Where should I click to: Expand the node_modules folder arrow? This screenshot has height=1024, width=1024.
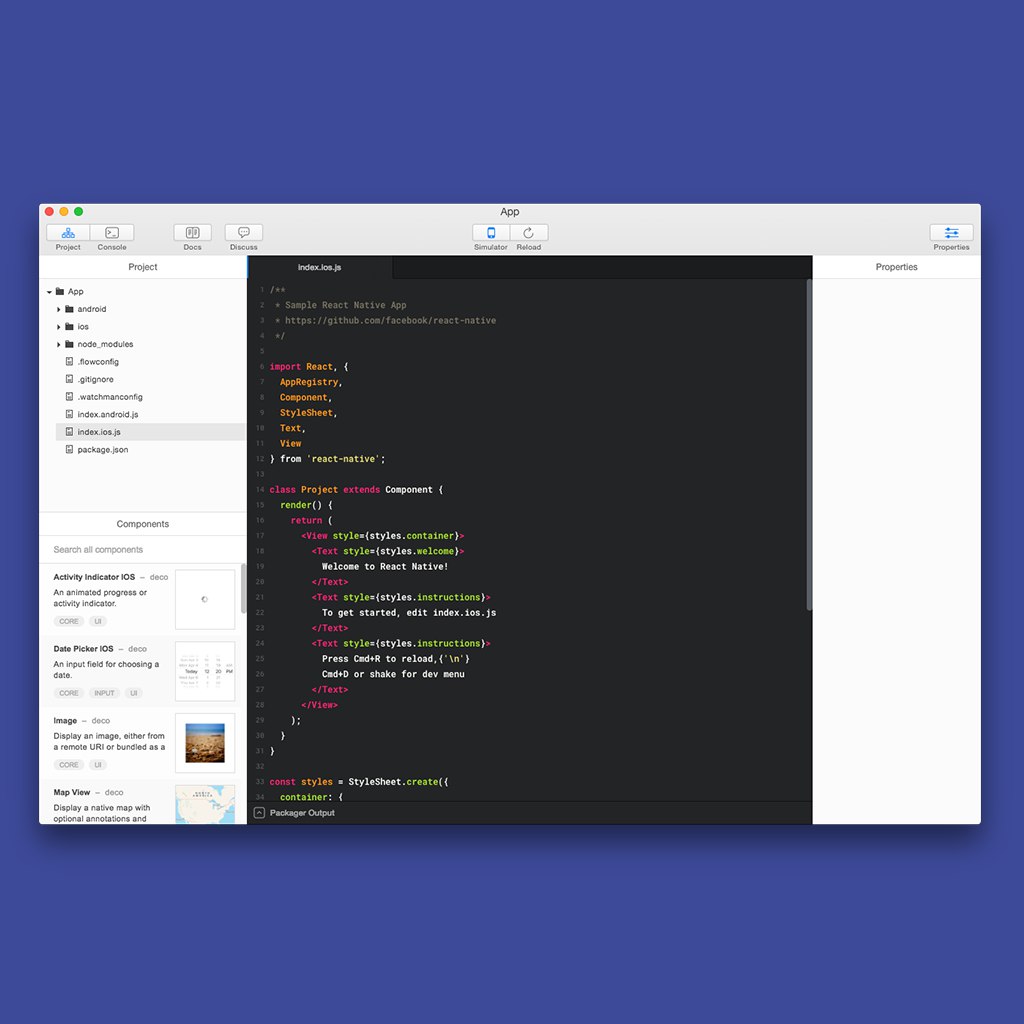58,344
